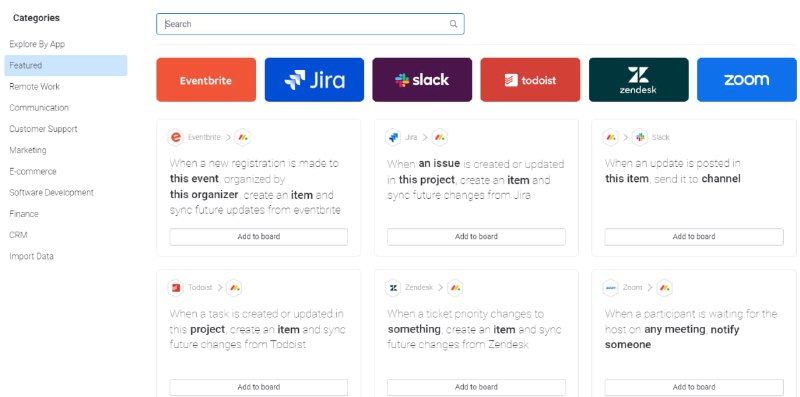Click the search magnifier icon
The height and width of the screenshot is (397, 800).
[453, 24]
